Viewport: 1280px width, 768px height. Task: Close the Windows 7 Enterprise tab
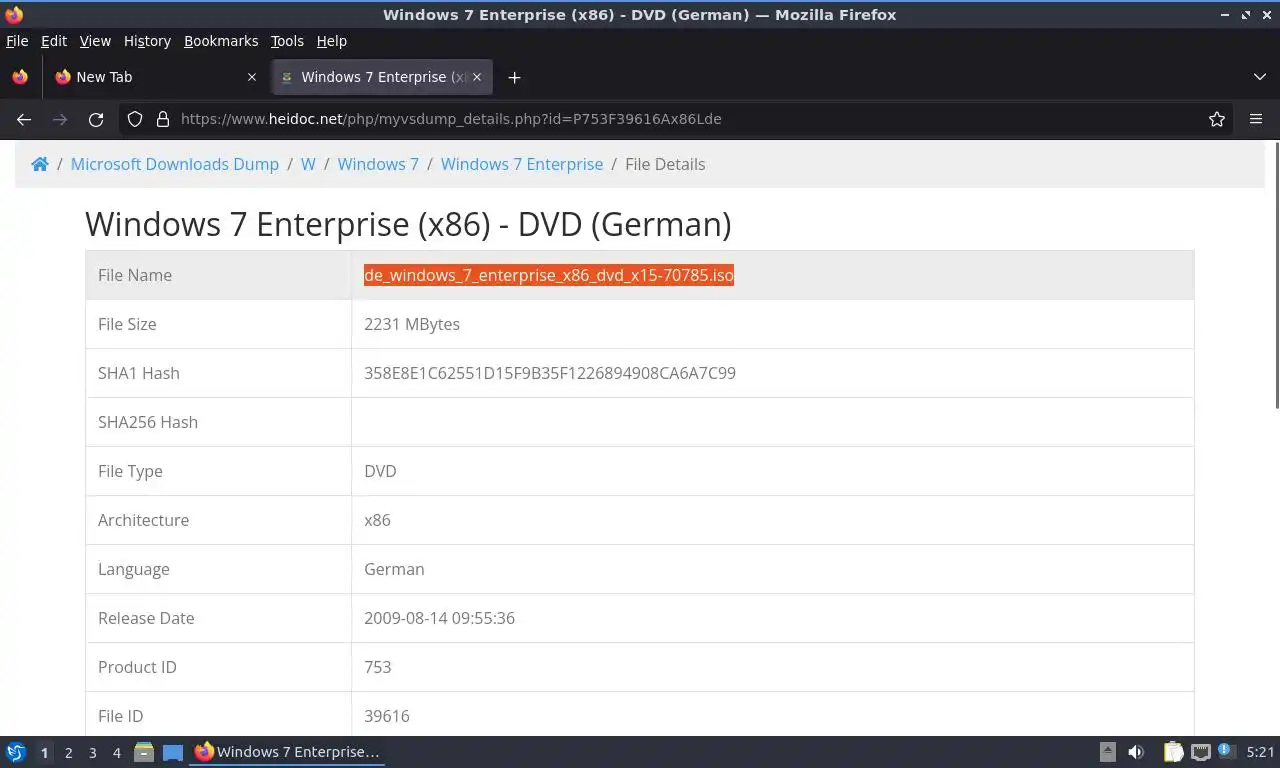click(477, 77)
